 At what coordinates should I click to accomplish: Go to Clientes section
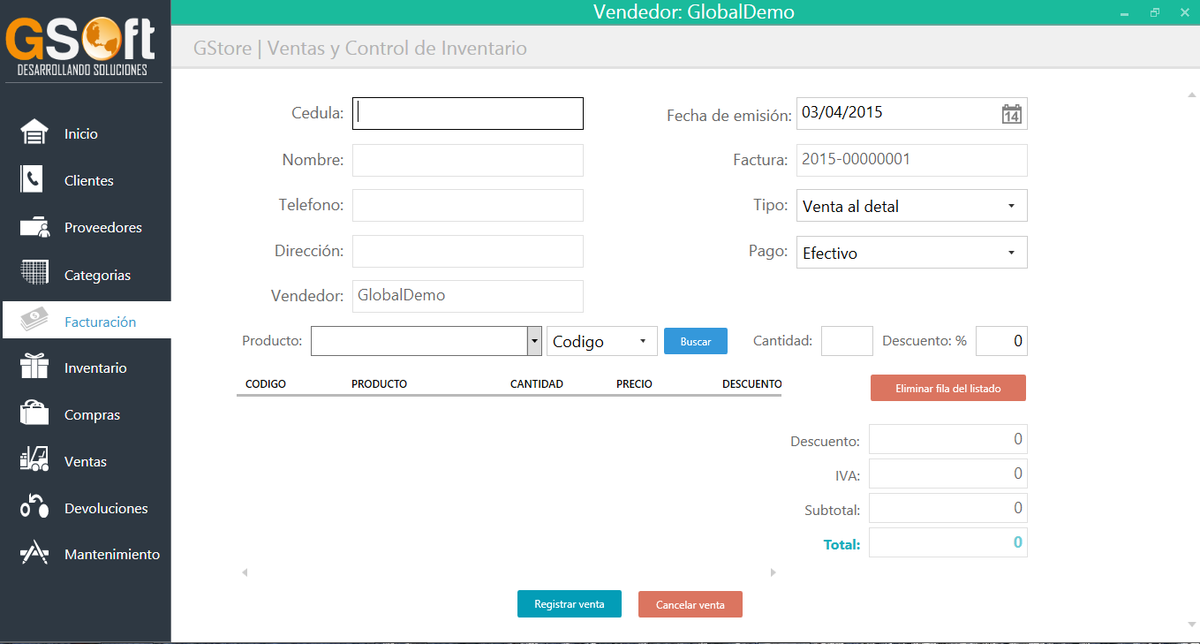(89, 181)
